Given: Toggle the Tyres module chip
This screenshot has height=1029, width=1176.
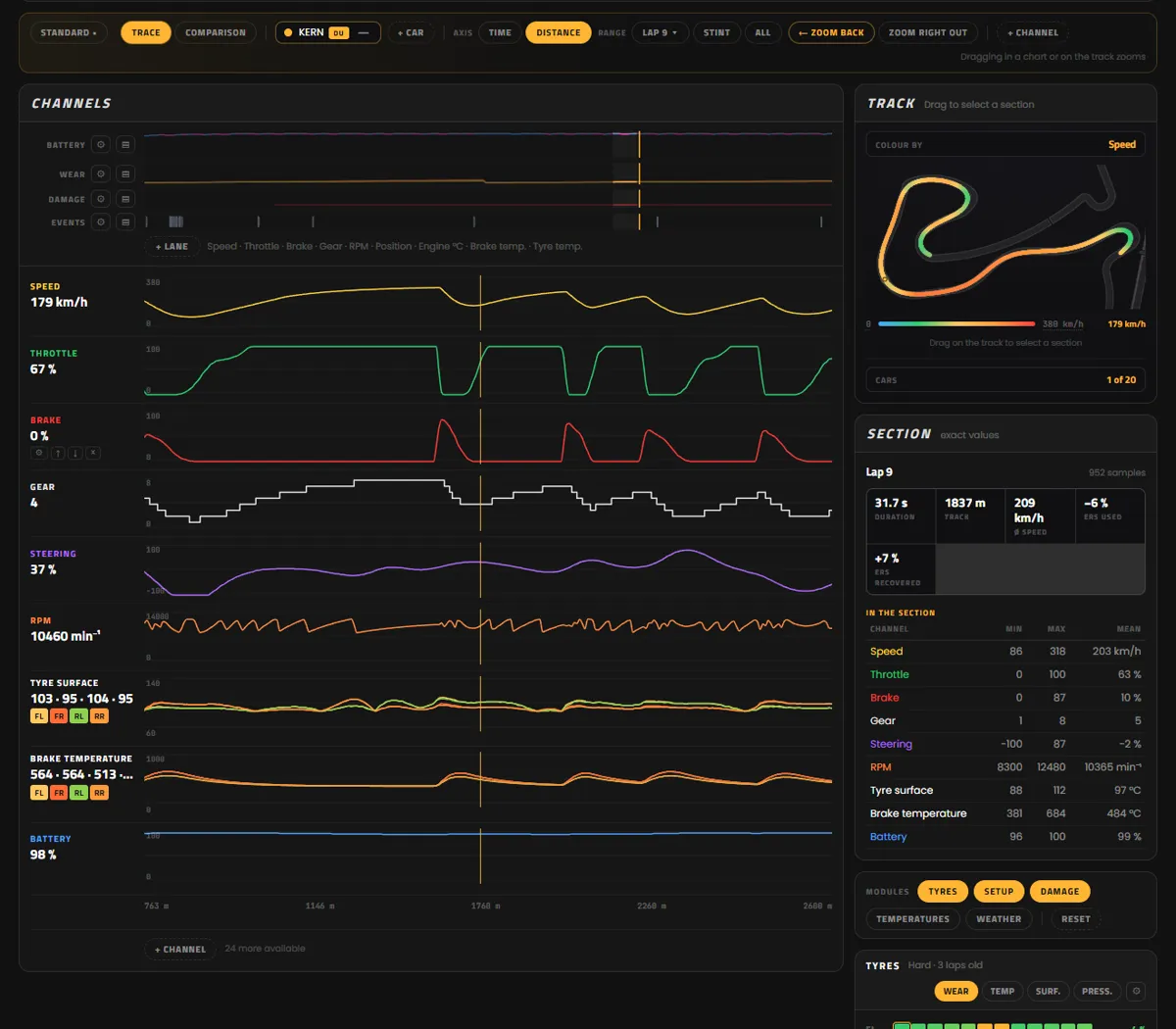Looking at the screenshot, I should coord(943,892).
